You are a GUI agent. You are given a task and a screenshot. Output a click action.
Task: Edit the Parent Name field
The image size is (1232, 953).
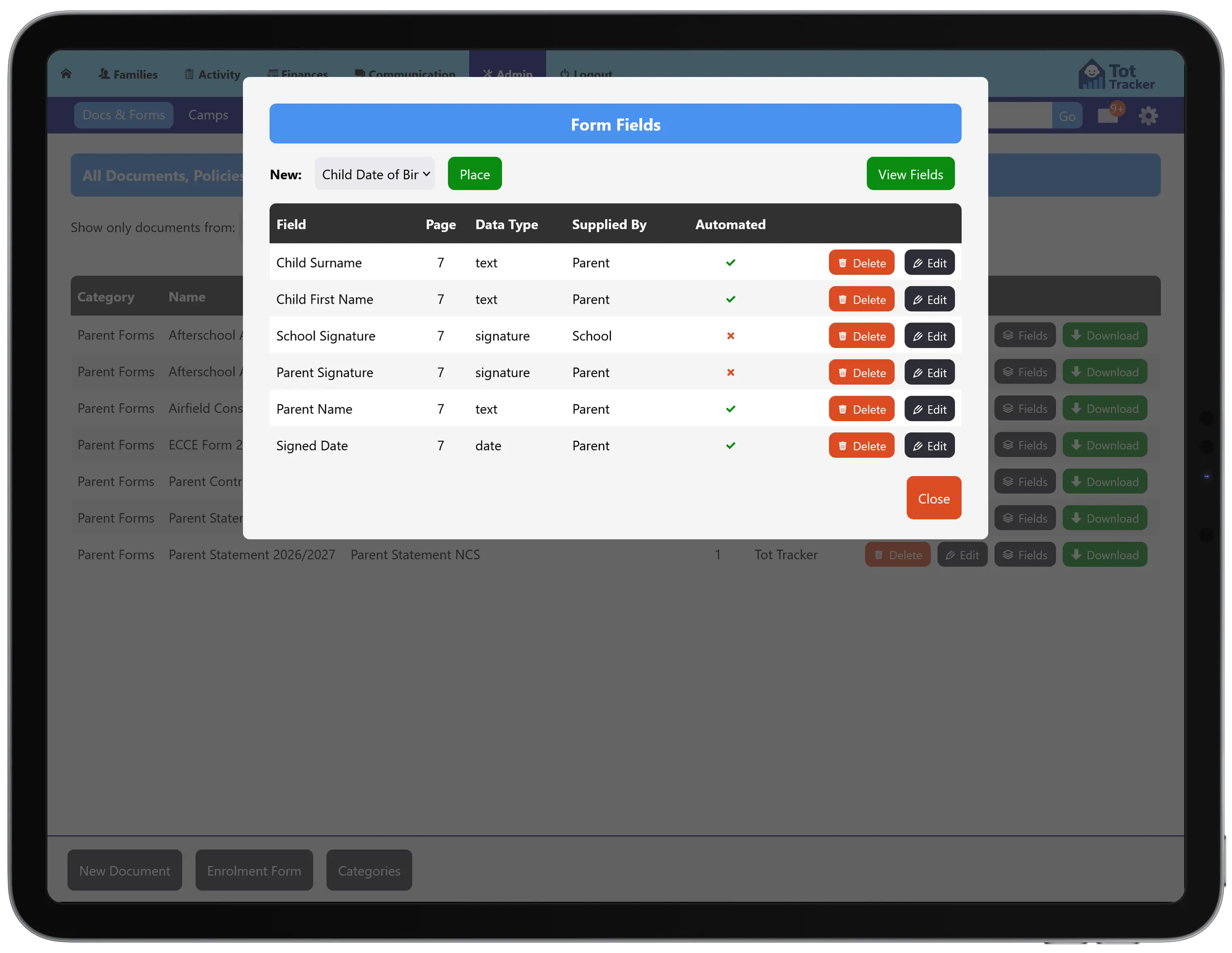[929, 409]
